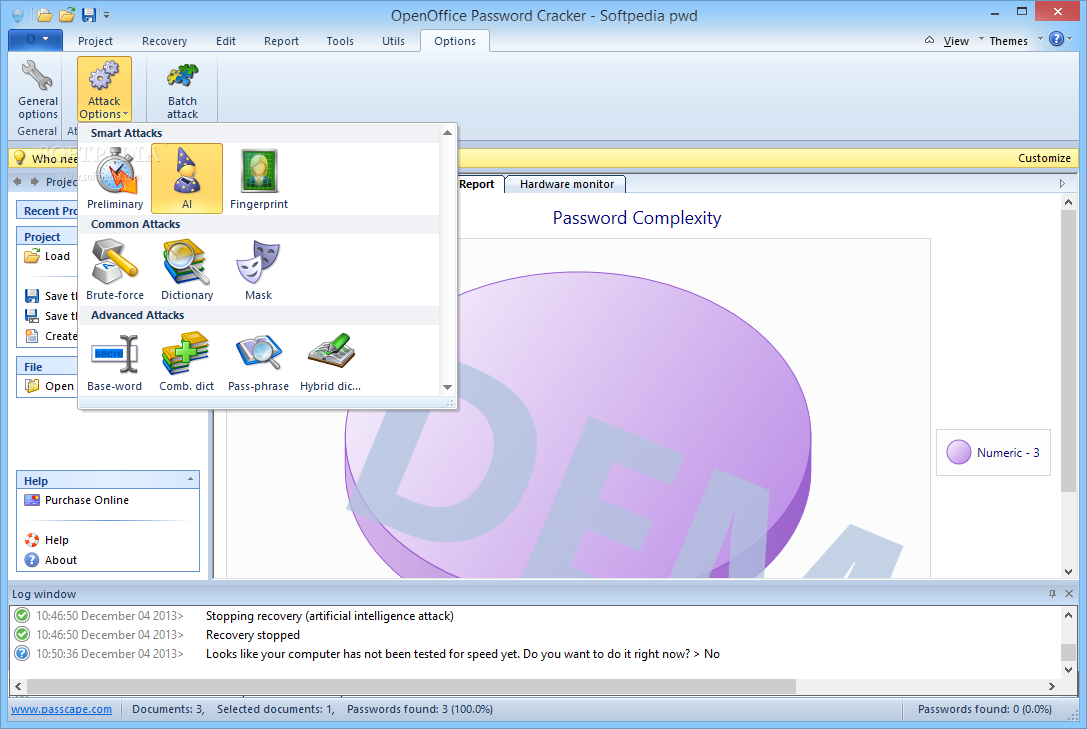Viewport: 1087px width, 729px height.
Task: Click the Advanced Attacks group header
Action: [137, 315]
